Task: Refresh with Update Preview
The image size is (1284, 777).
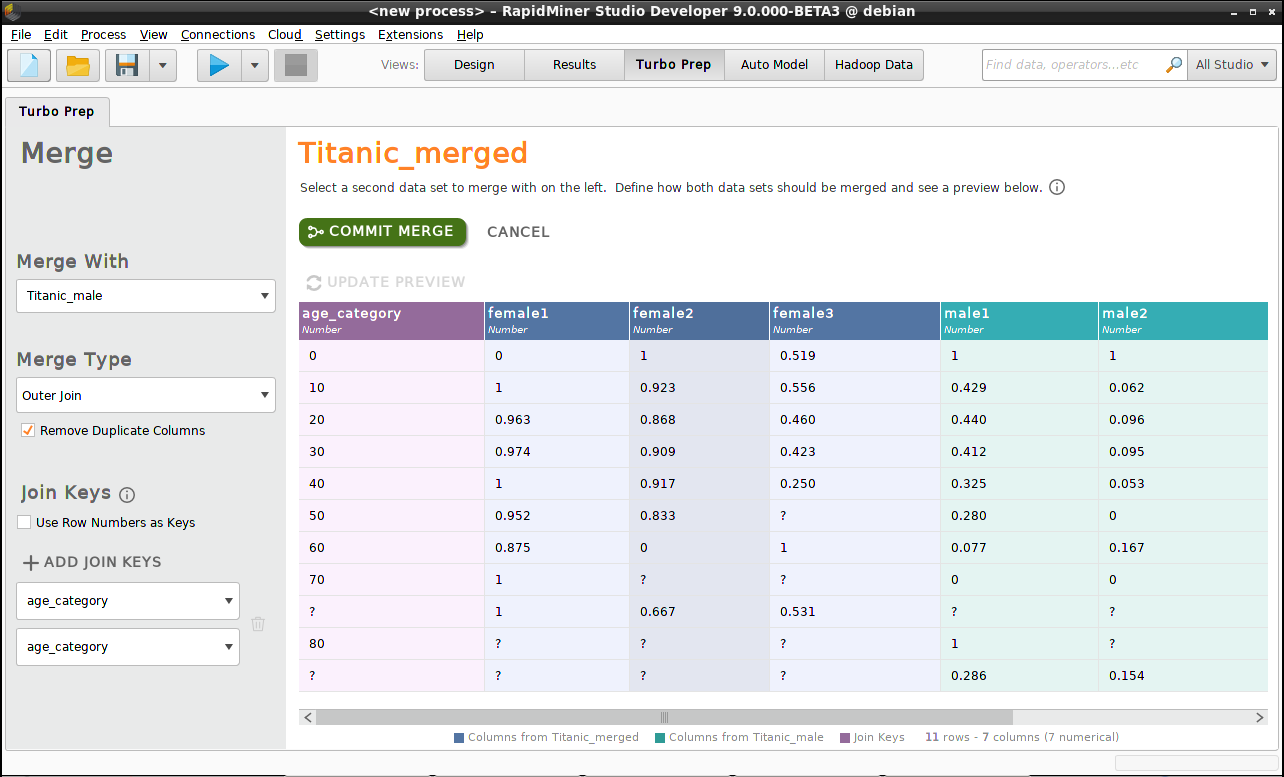Action: [x=385, y=282]
